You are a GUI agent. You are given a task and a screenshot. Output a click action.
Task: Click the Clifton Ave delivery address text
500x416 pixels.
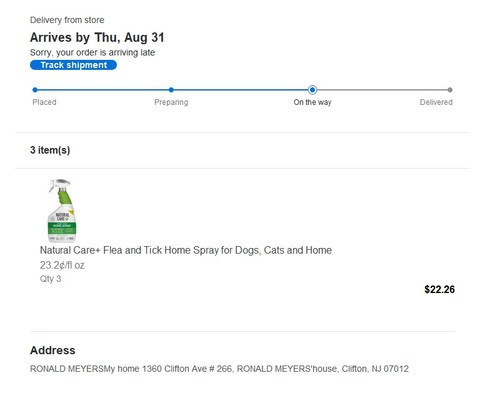(219, 369)
